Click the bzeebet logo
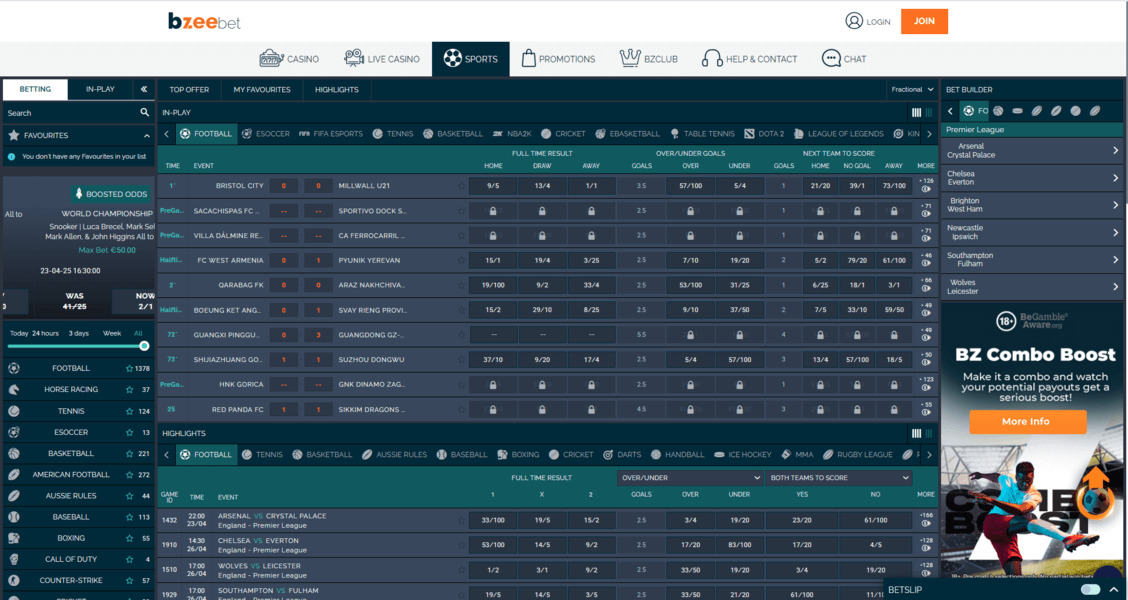 point(204,22)
